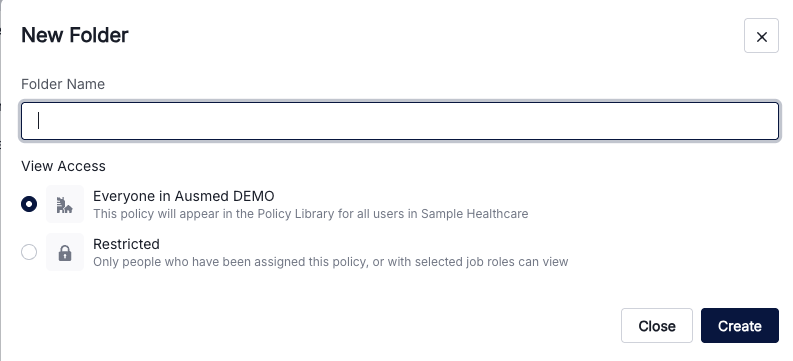
Task: Select the Restricted radio button
Action: (29, 252)
